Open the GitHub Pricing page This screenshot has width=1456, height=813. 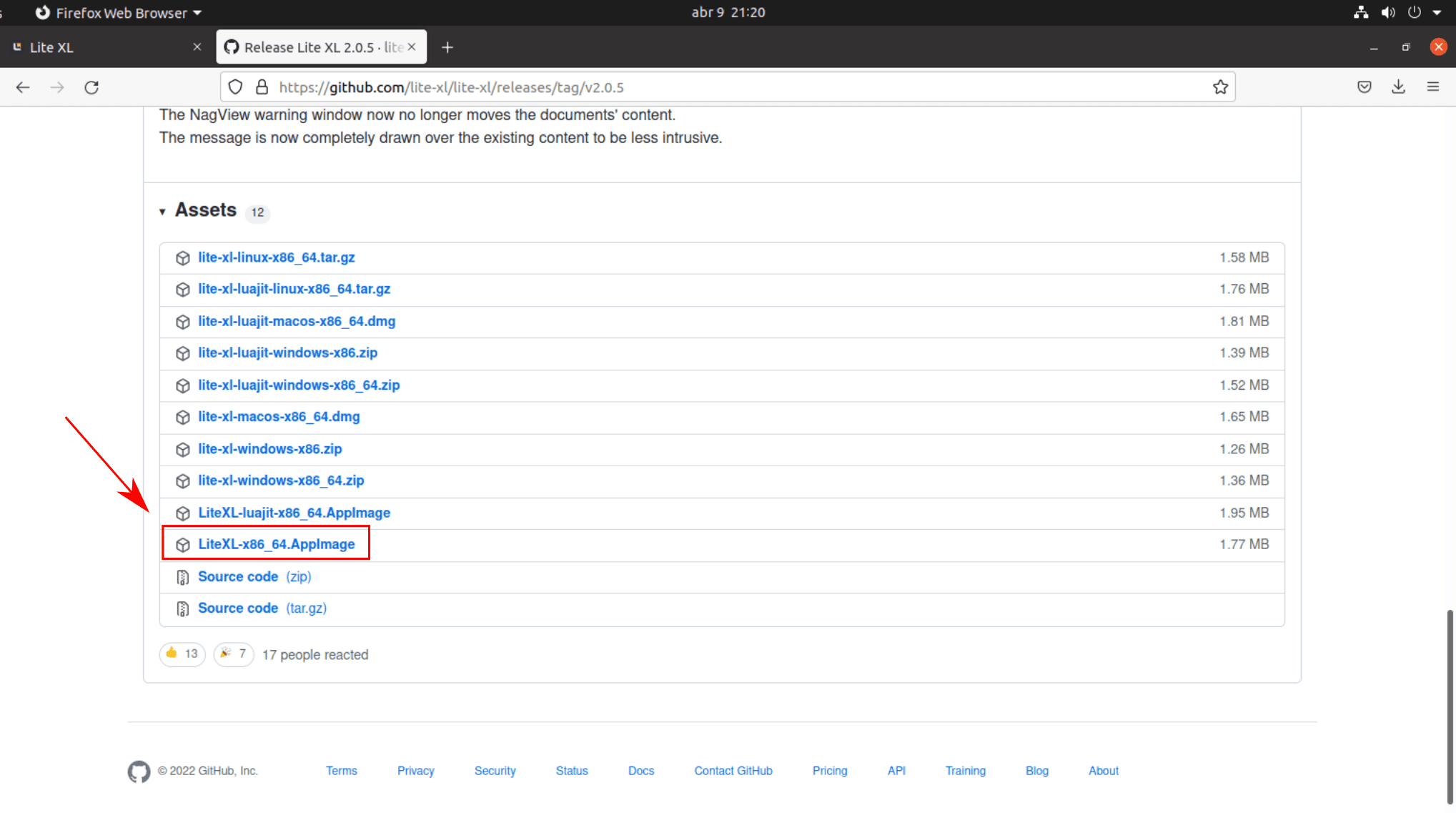click(x=830, y=771)
